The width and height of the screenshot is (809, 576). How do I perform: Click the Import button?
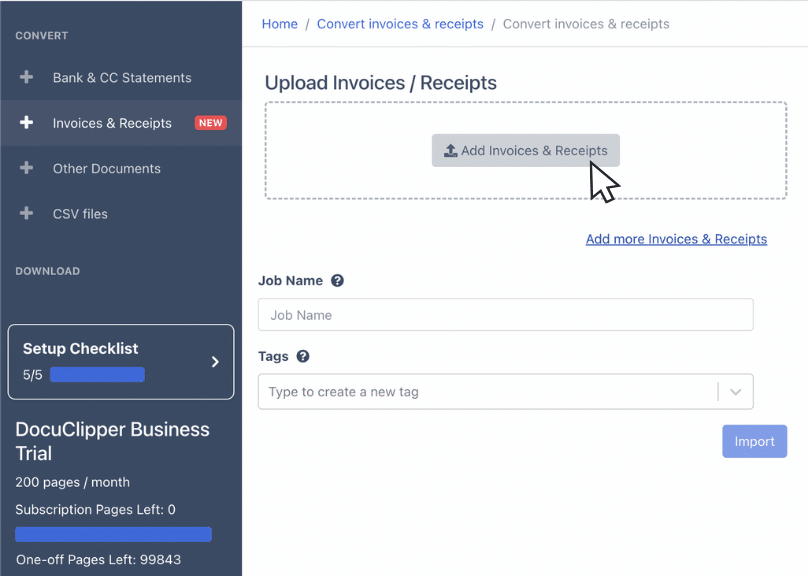pos(754,441)
